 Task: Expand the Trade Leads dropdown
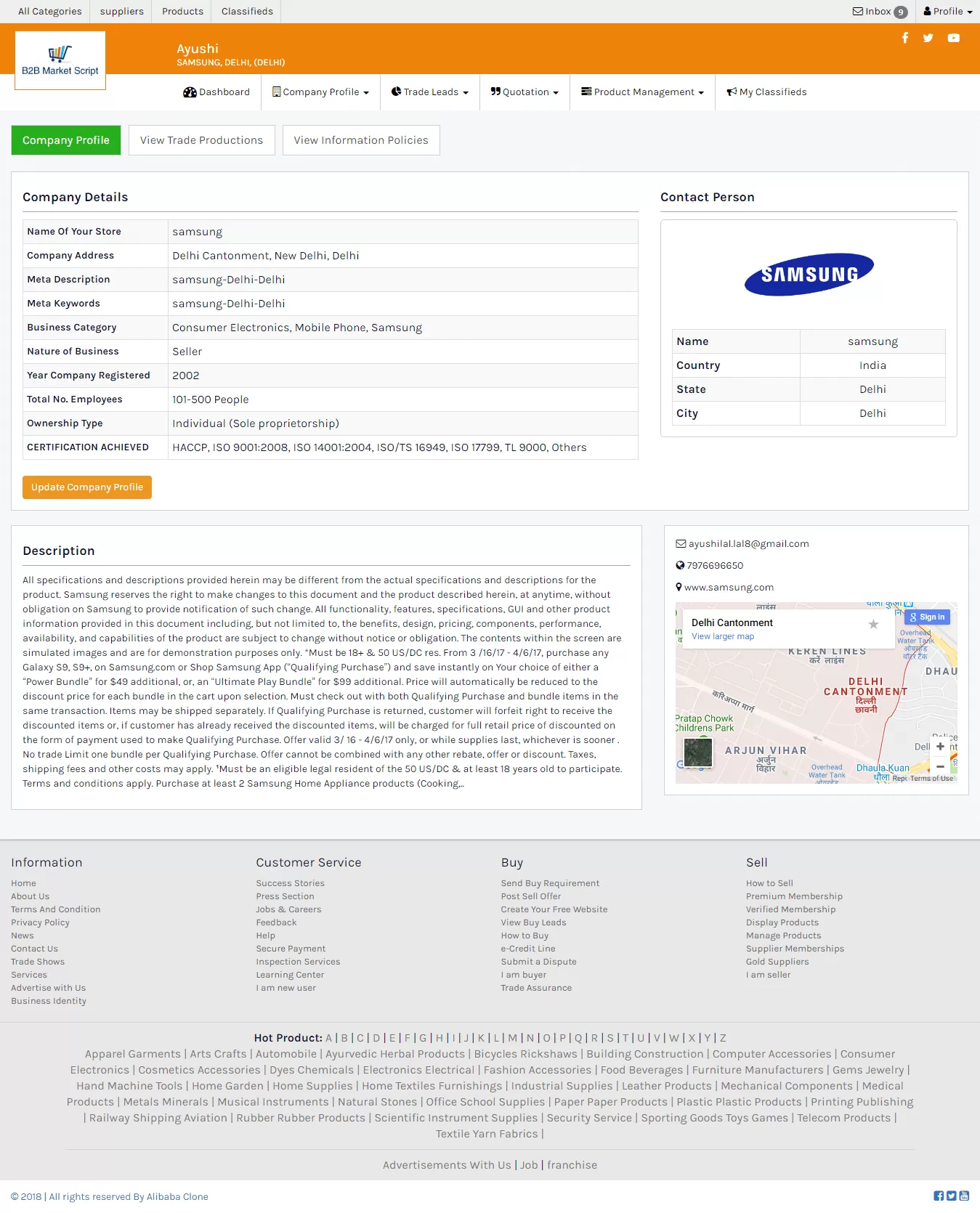point(429,92)
